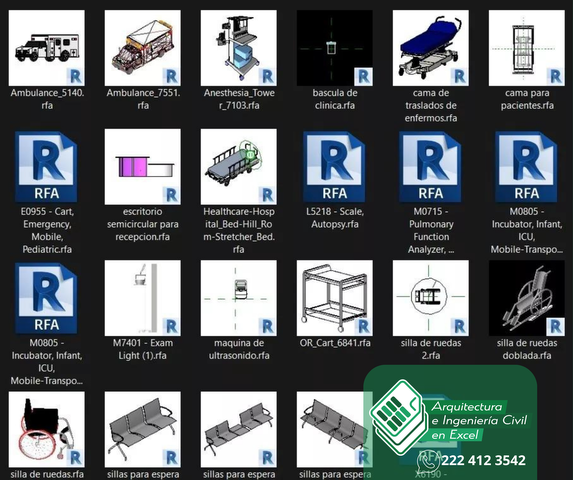This screenshot has width=573, height=480.
Task: Select the Healthcare Hospital Stretcher Bed file
Action: click(239, 167)
